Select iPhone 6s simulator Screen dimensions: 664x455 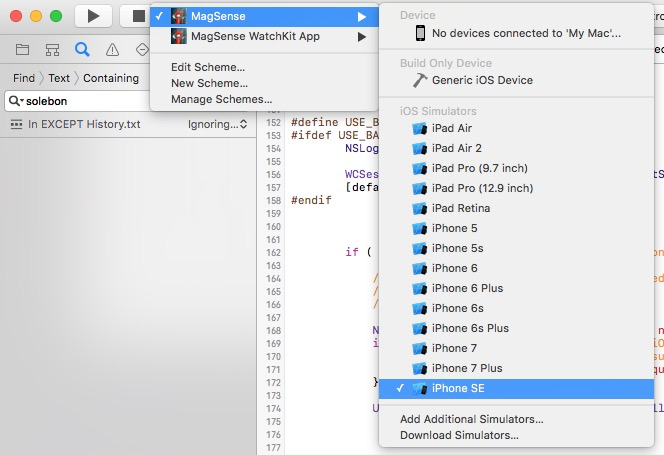[x=516, y=308]
